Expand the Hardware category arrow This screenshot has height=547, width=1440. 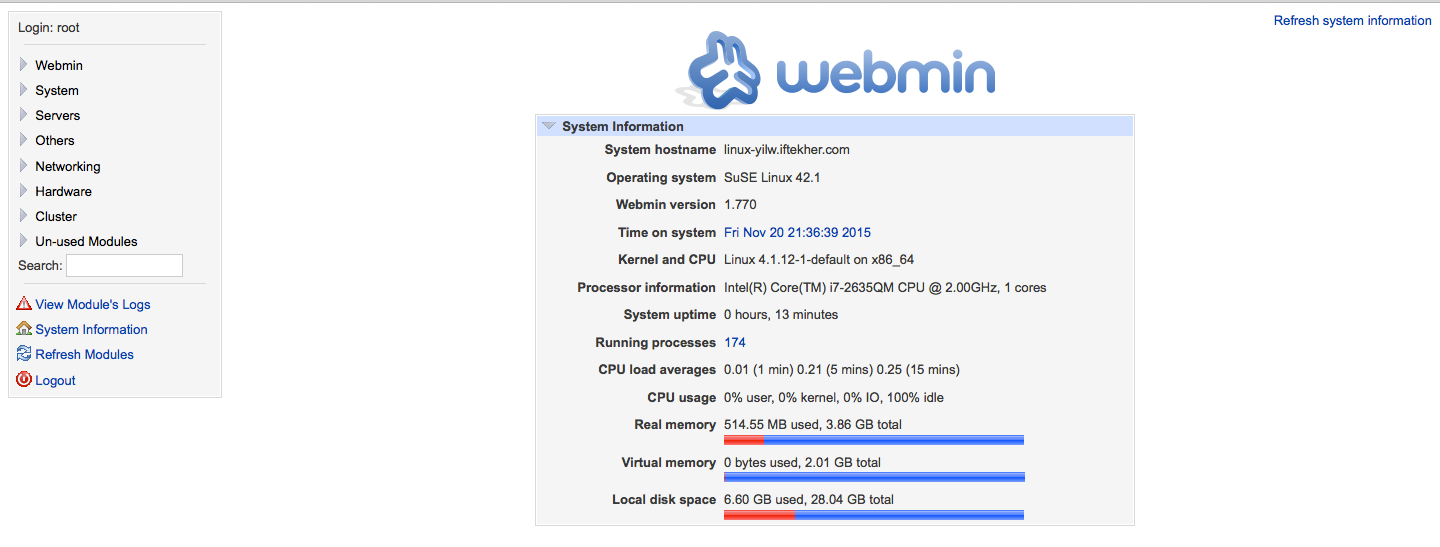pyautogui.click(x=24, y=191)
